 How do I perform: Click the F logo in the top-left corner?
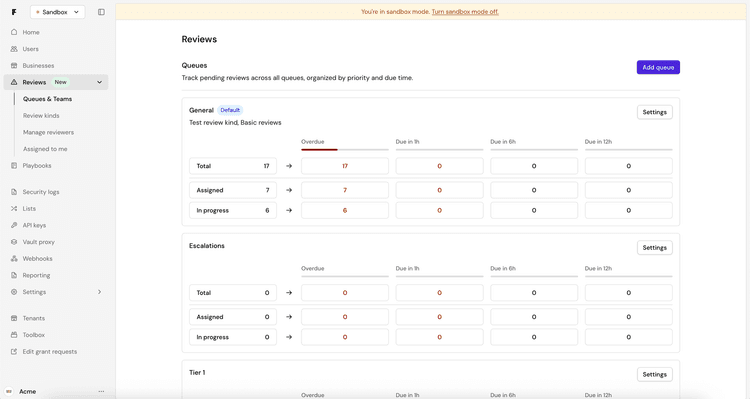point(14,12)
